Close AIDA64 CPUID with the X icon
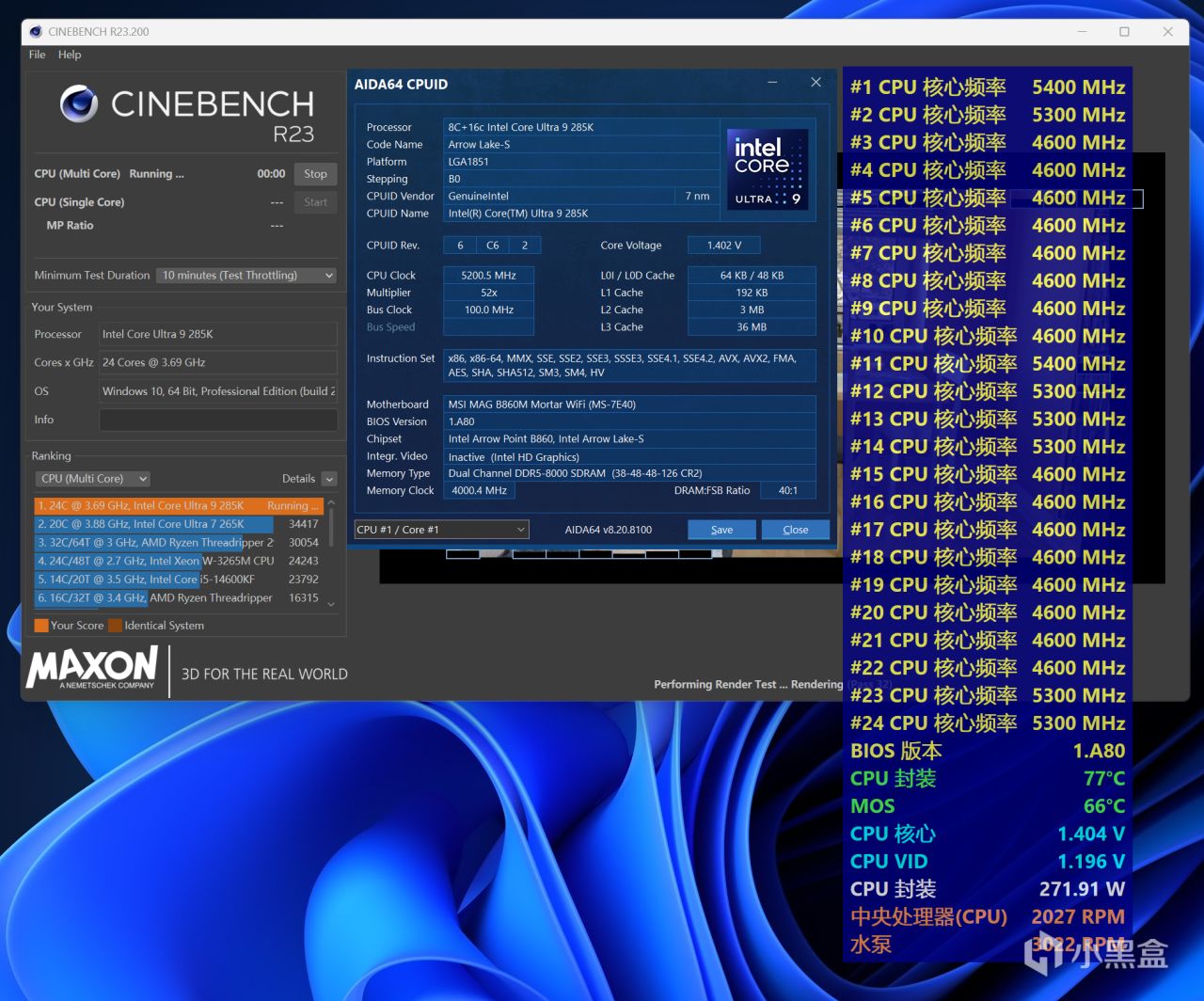The height and width of the screenshot is (1001, 1204). [x=816, y=83]
